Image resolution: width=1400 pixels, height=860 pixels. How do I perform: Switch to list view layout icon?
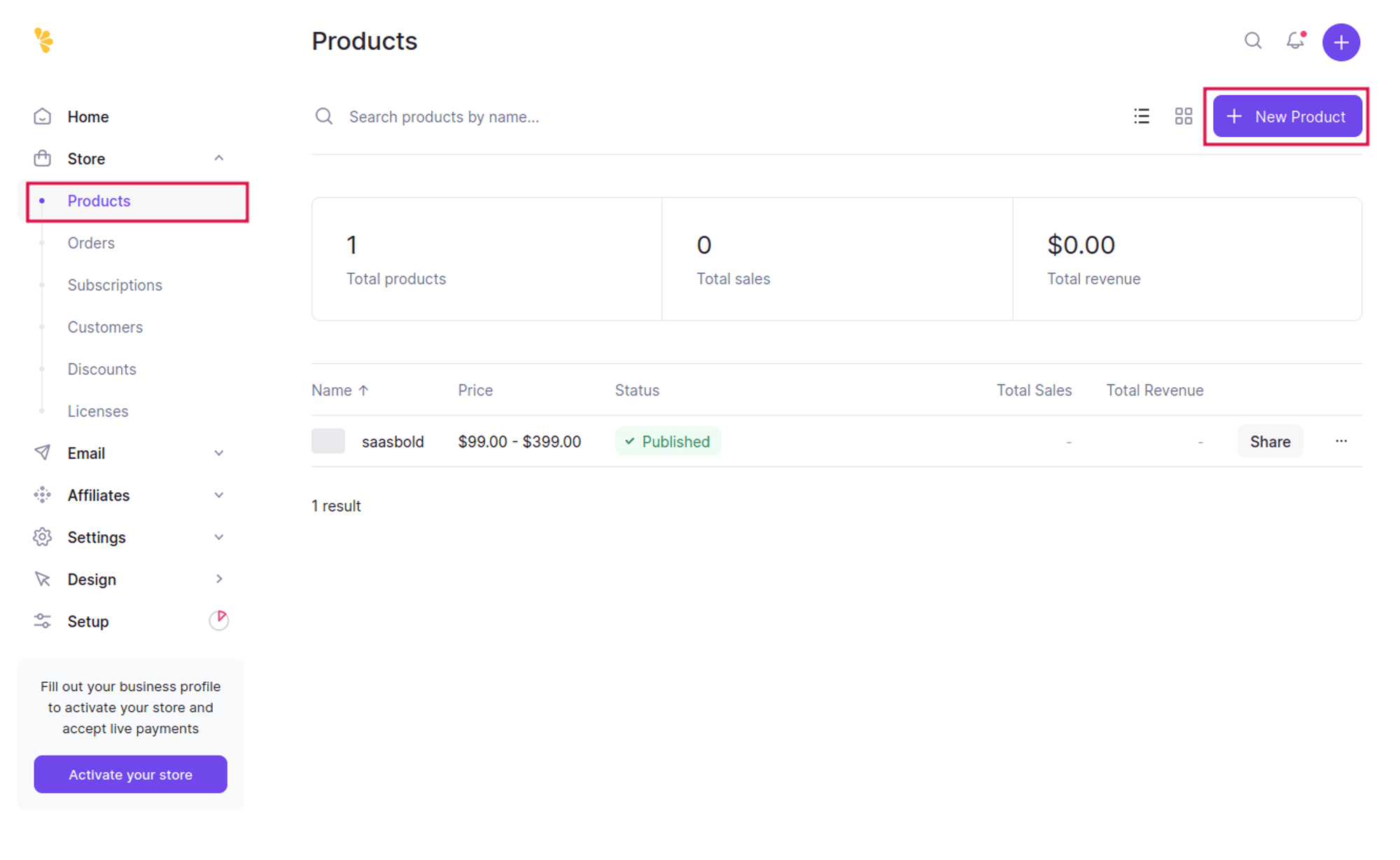(1141, 116)
